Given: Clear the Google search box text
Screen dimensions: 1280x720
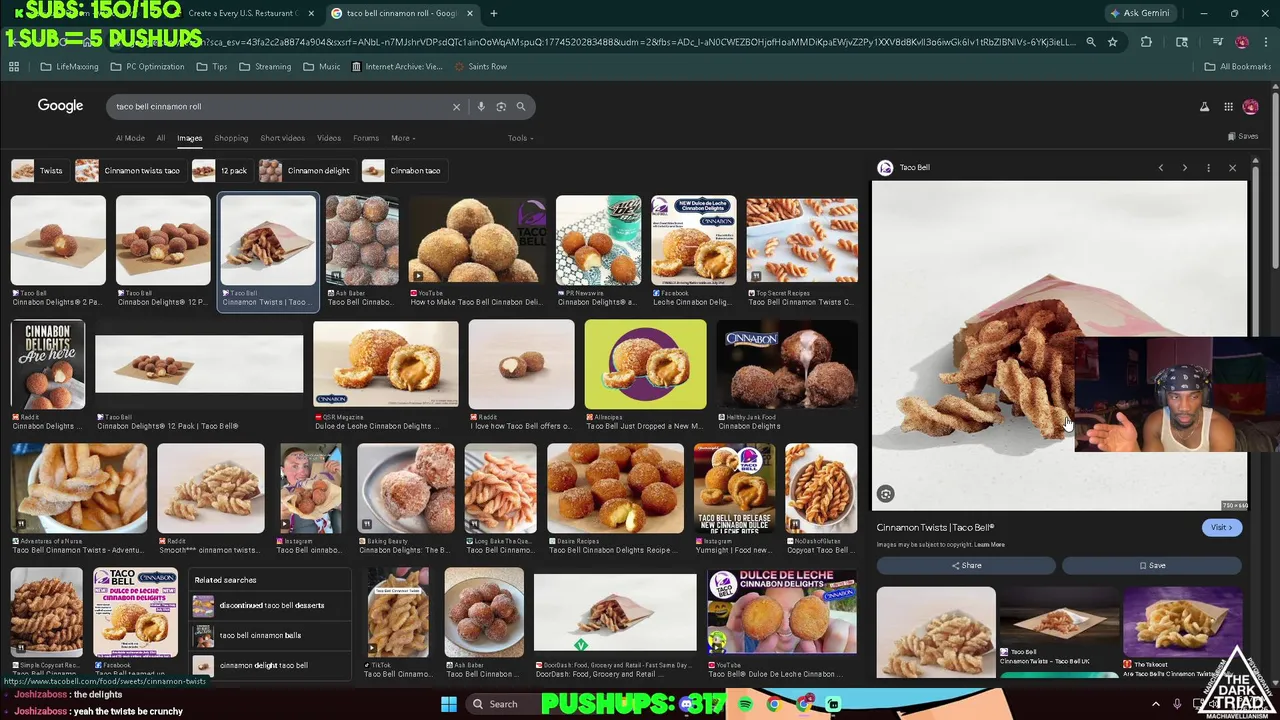Looking at the screenshot, I should (x=456, y=107).
